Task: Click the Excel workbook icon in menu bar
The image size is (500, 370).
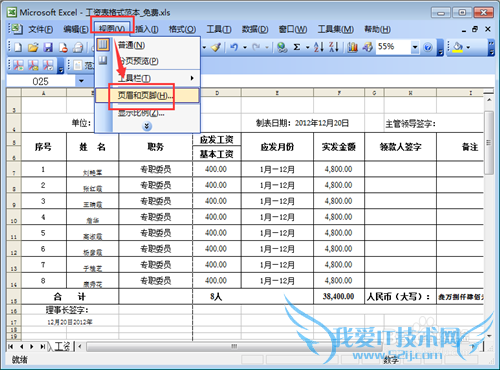Action: click(x=16, y=29)
